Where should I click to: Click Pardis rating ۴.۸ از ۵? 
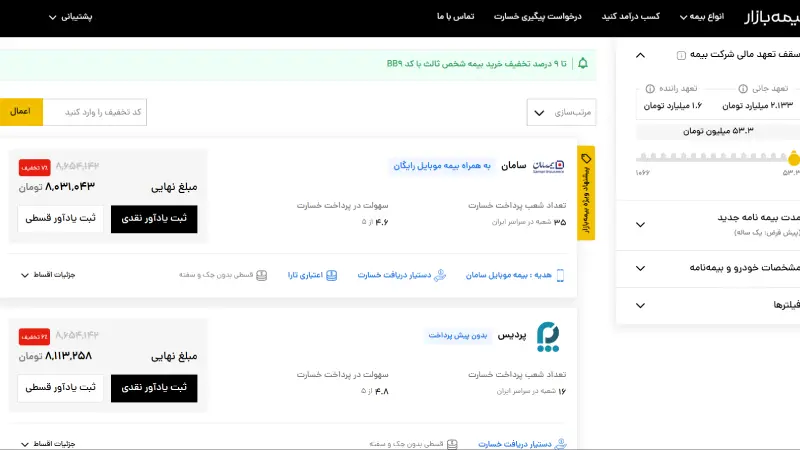click(x=375, y=391)
